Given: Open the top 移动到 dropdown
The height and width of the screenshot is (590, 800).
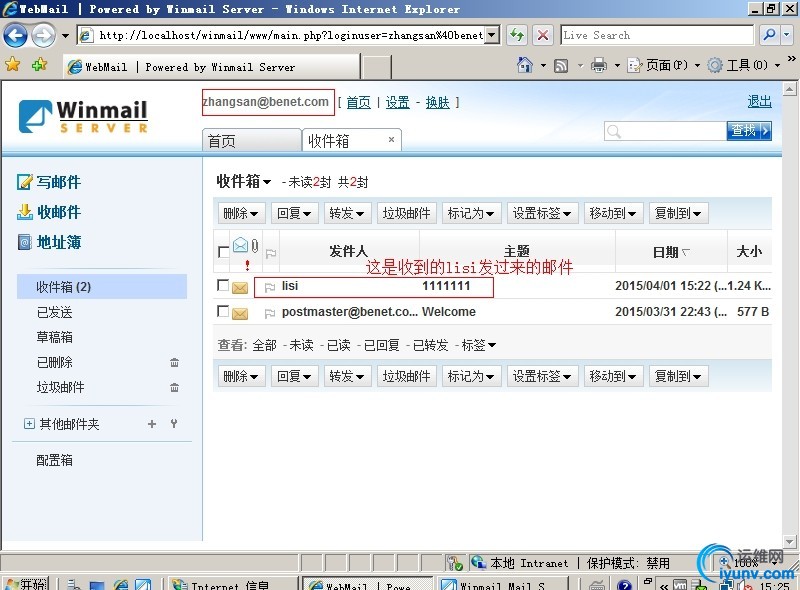Looking at the screenshot, I should (x=613, y=213).
